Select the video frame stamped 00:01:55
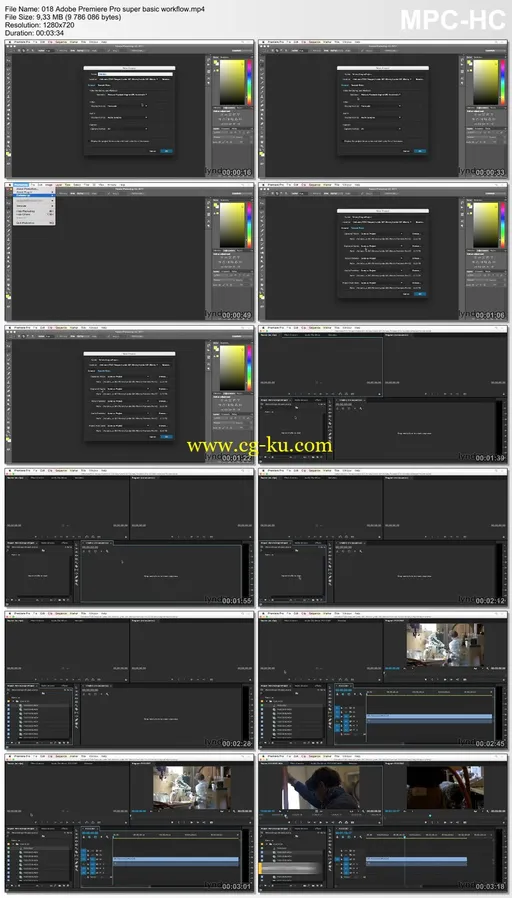This screenshot has width=512, height=898. point(129,537)
